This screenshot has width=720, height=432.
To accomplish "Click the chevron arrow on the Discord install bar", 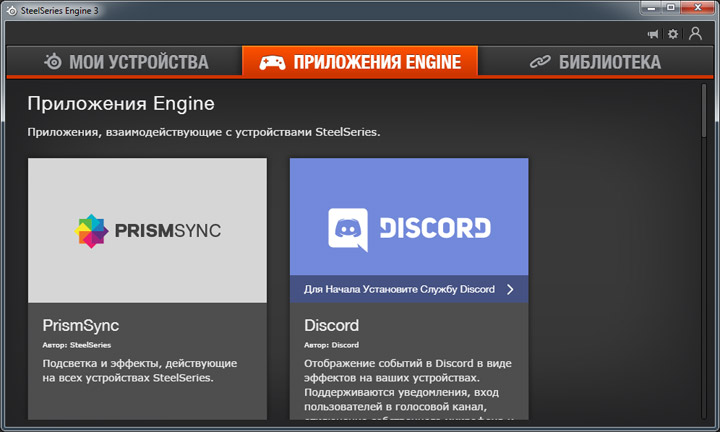I will tap(510, 289).
